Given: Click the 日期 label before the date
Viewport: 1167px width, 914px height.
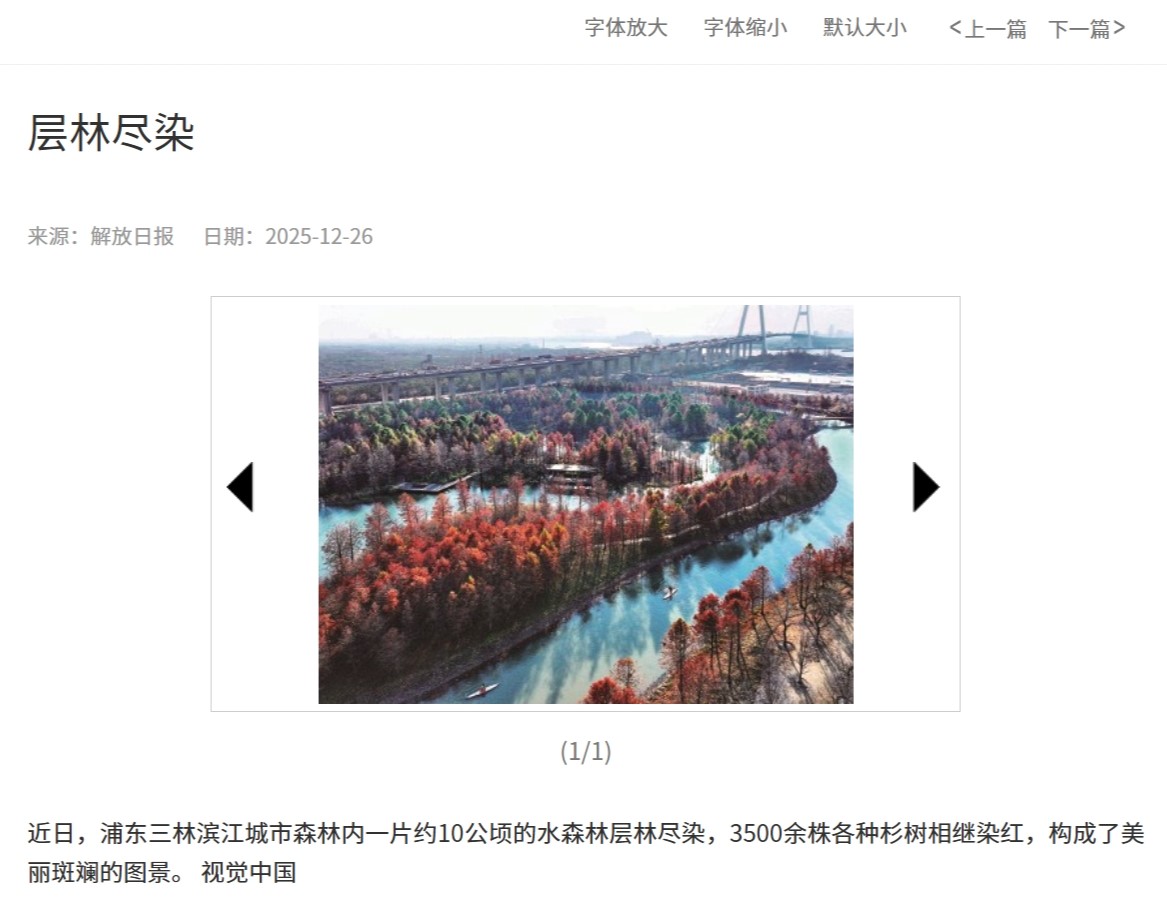Looking at the screenshot, I should 228,236.
